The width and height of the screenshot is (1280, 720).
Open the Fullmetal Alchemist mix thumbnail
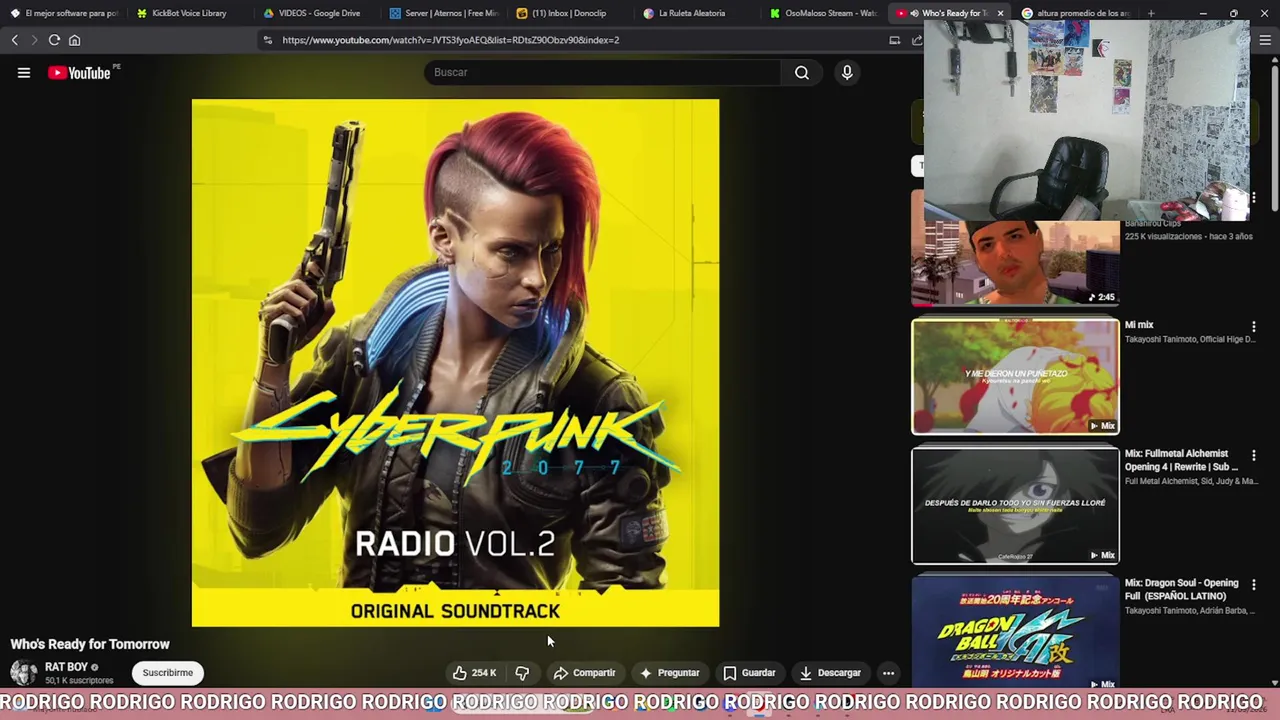pos(1015,505)
